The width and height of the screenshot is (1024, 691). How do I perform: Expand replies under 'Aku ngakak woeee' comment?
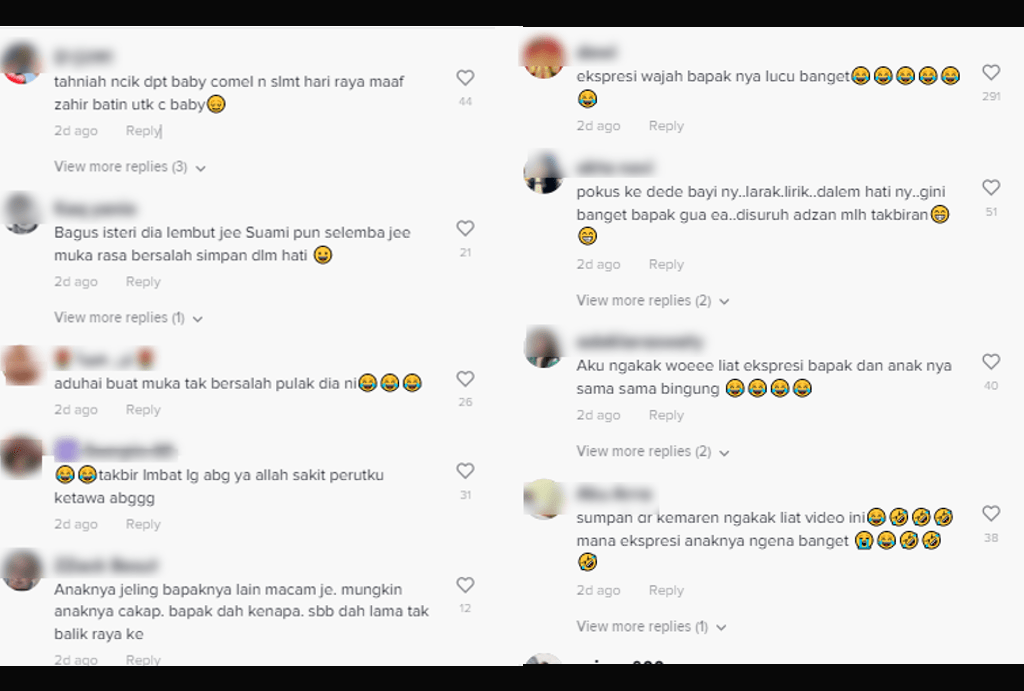[x=652, y=451]
